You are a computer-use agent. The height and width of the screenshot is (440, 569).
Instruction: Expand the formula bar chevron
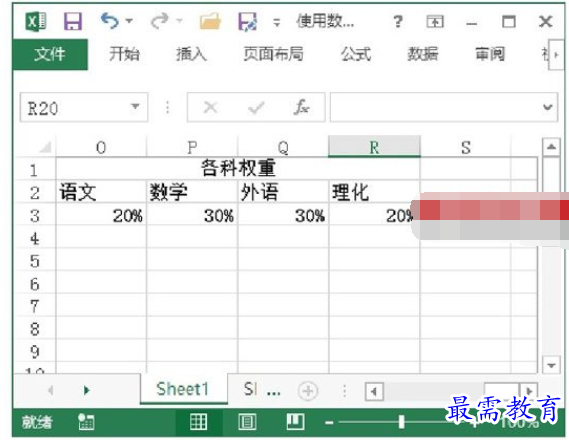coord(548,107)
